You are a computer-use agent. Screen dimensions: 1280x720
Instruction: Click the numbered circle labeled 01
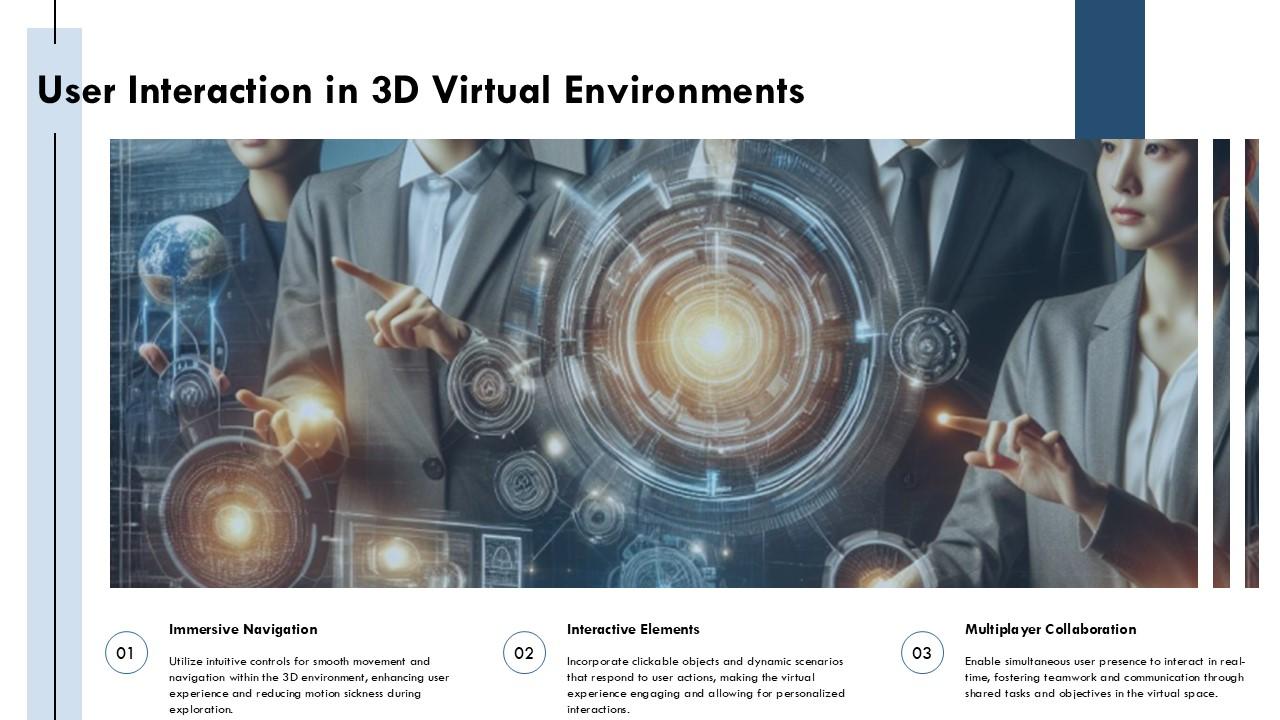126,652
